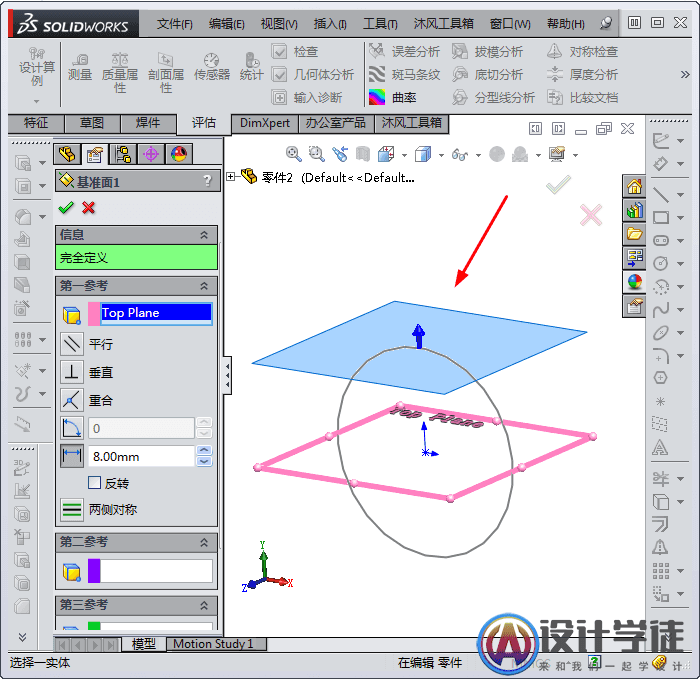
Task: Run 底切分析 undercut analysis
Action: click(487, 75)
